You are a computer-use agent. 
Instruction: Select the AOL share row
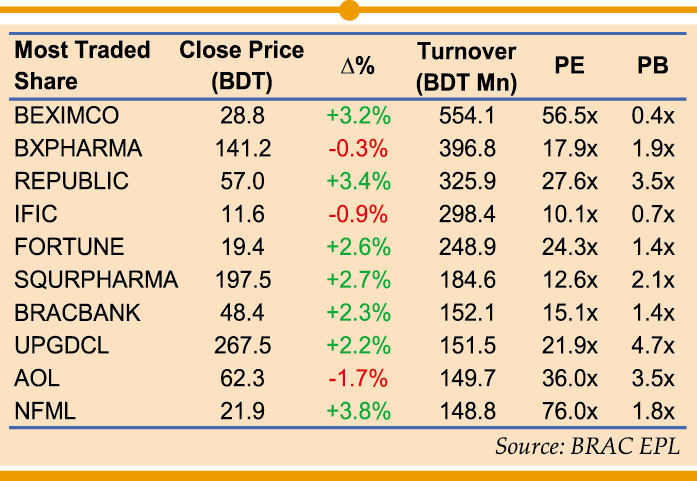click(x=36, y=377)
